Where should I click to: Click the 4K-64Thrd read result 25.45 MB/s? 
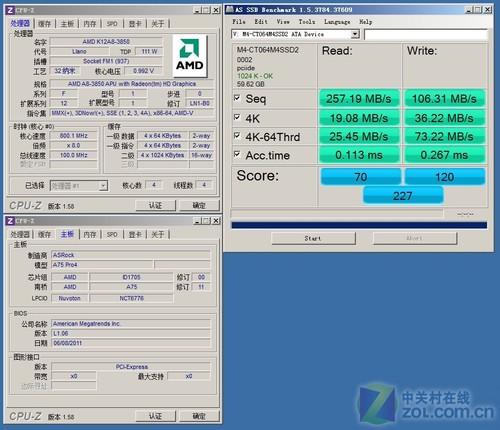click(359, 136)
